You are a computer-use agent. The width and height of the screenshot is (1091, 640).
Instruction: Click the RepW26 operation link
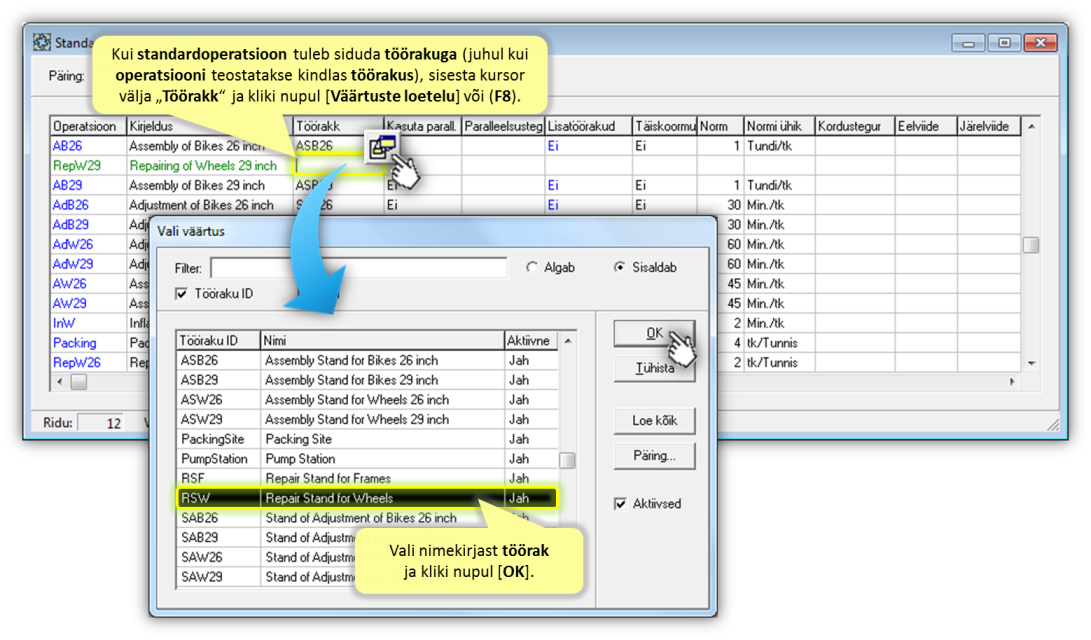pos(77,362)
